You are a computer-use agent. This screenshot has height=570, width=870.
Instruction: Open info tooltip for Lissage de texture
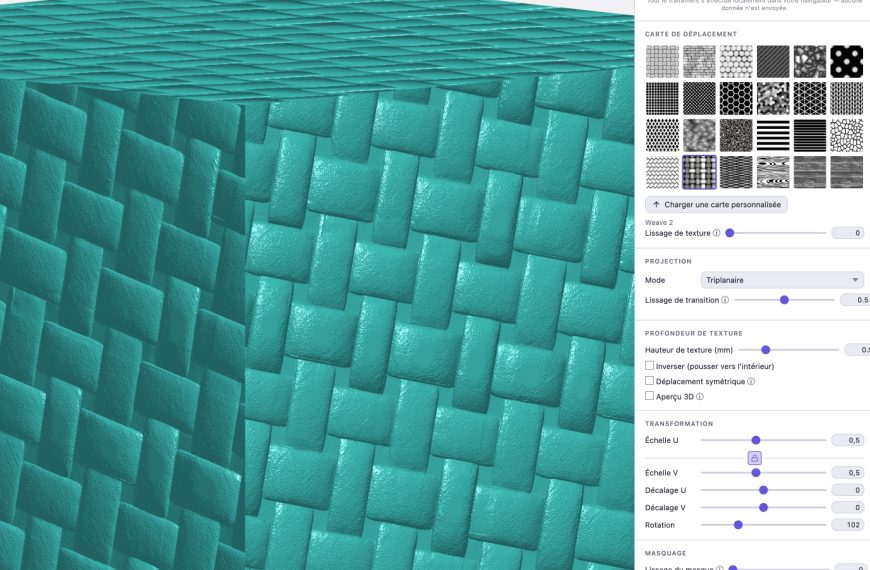coord(716,233)
